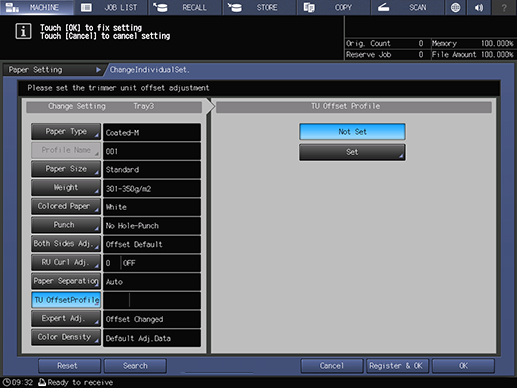The width and height of the screenshot is (517, 388).
Task: Open the Paper Separation setting
Action: (66, 281)
